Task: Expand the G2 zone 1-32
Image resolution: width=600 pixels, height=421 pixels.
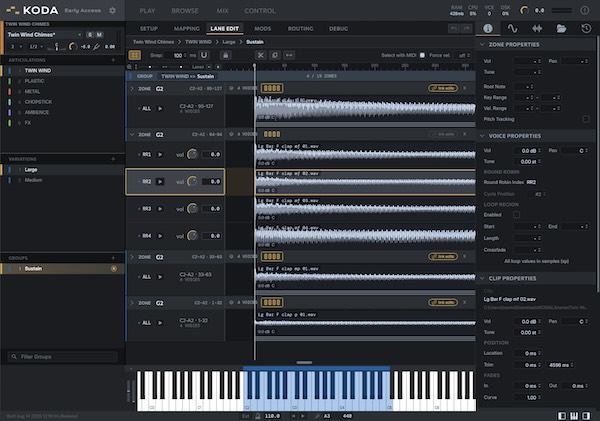Action: [x=132, y=303]
